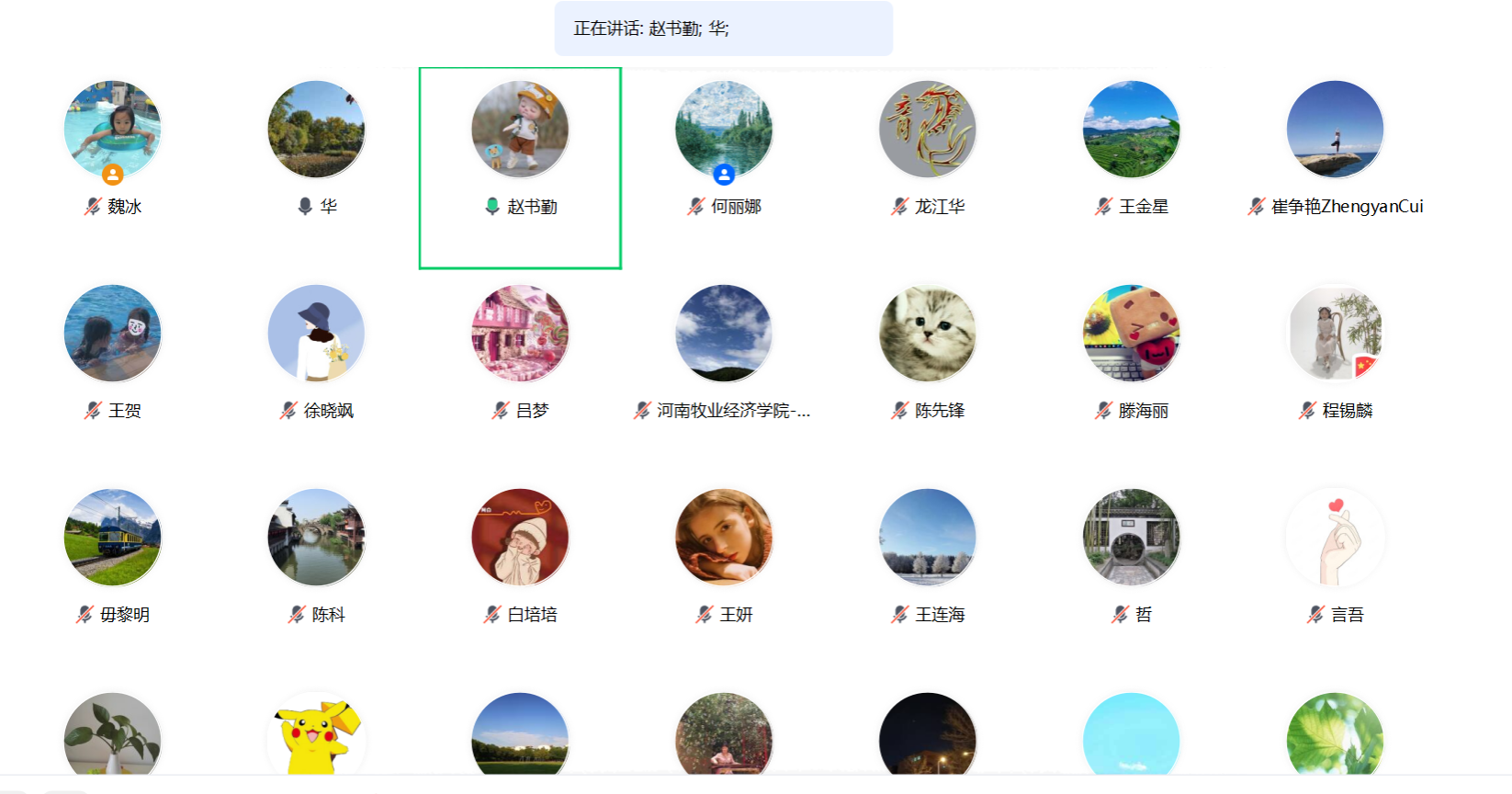Image resolution: width=1512 pixels, height=794 pixels.
Task: Click 言吾's finger heart avatar
Action: pyautogui.click(x=1336, y=538)
